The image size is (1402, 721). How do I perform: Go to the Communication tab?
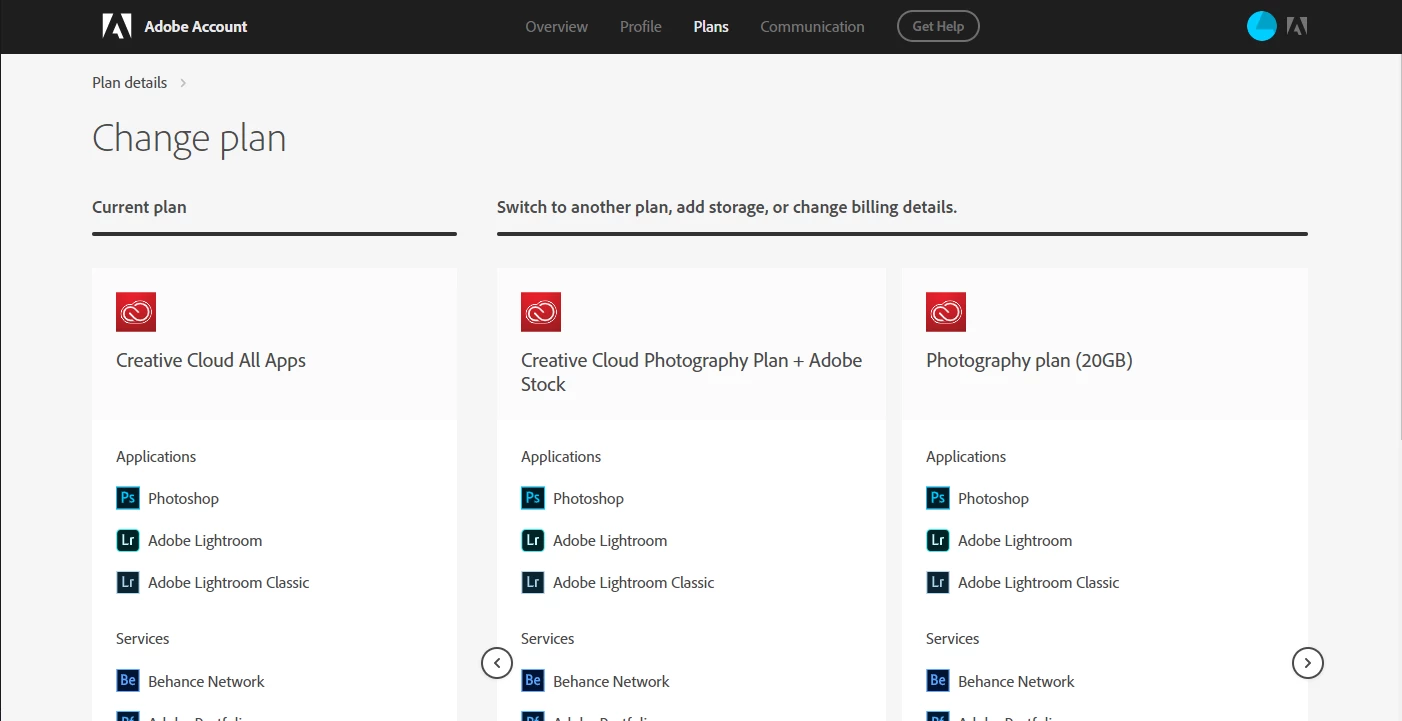click(x=812, y=27)
